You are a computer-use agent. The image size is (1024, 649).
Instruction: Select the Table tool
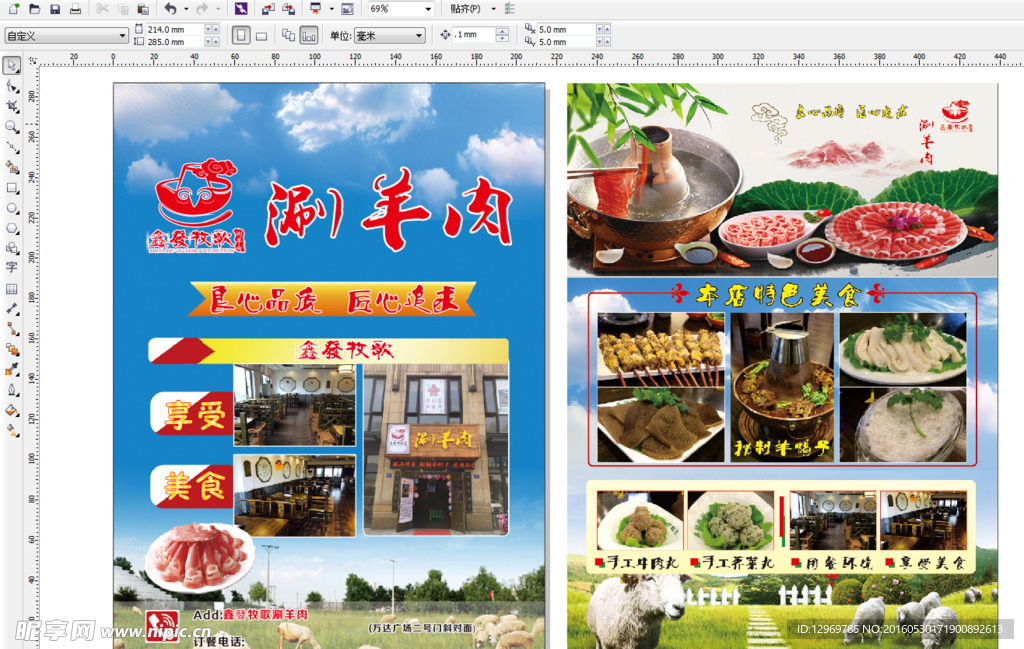(12, 289)
